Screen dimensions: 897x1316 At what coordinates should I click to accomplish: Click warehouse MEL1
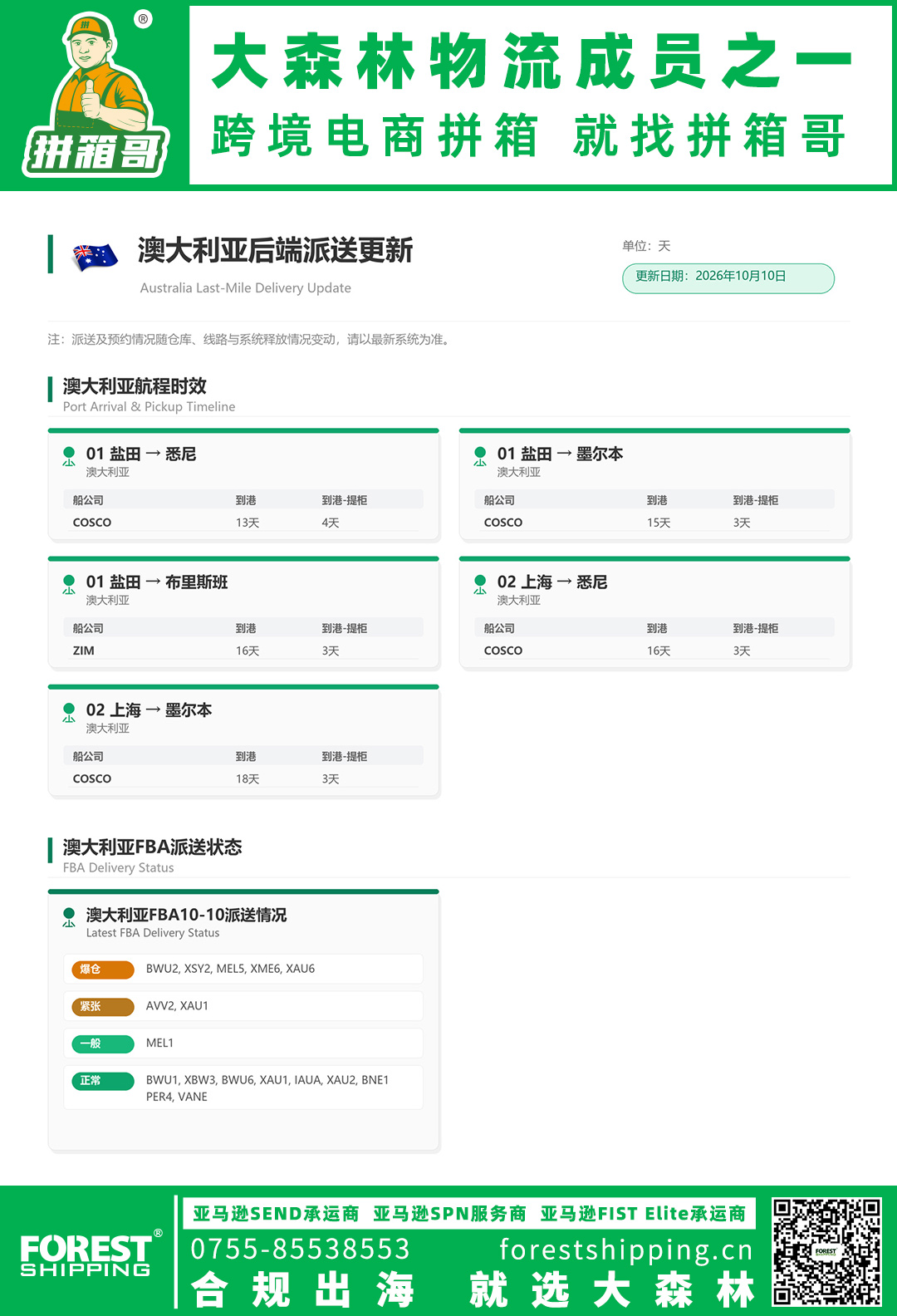(159, 1043)
